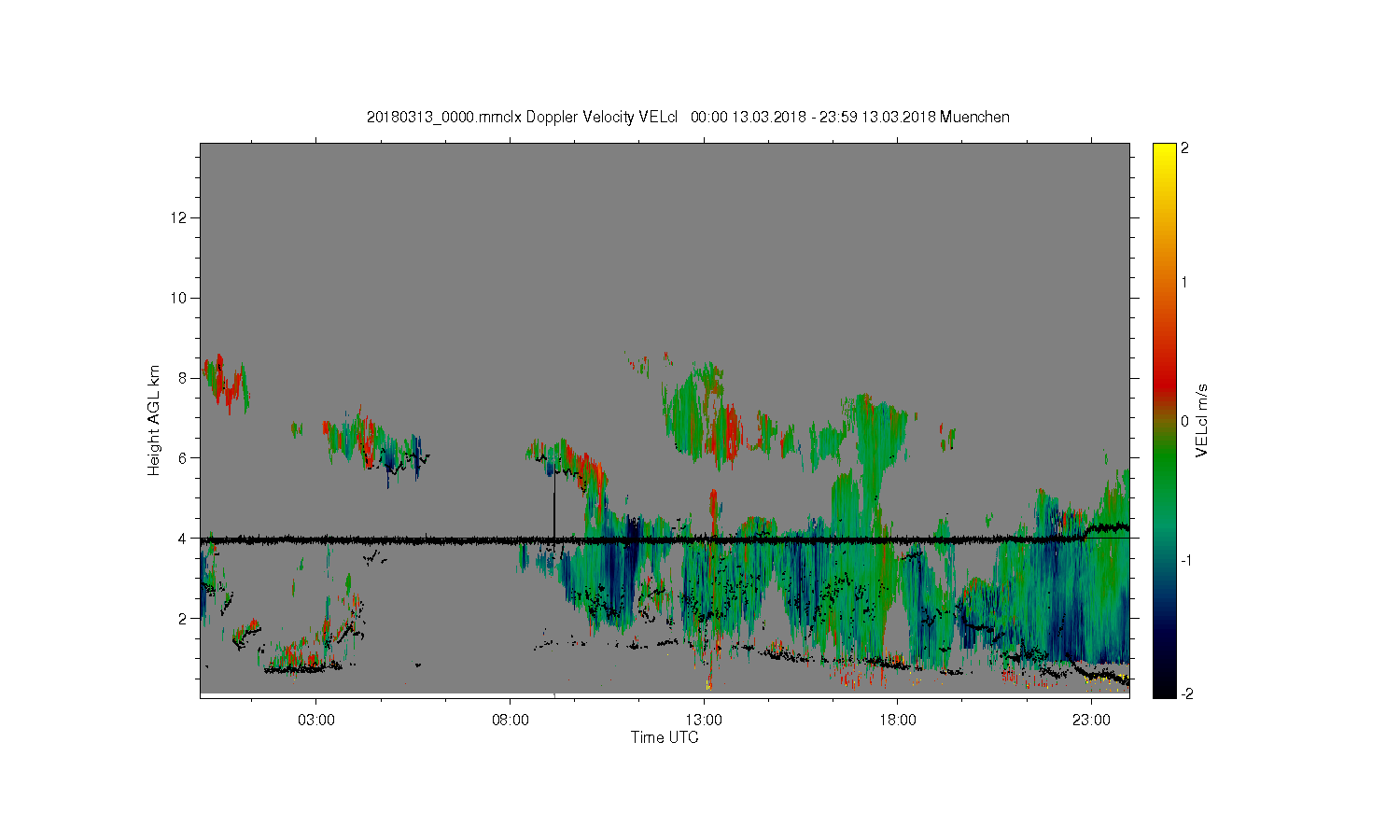Click the colorbar value -1 label
Viewport: 1400px width, 840px height.
click(1187, 559)
